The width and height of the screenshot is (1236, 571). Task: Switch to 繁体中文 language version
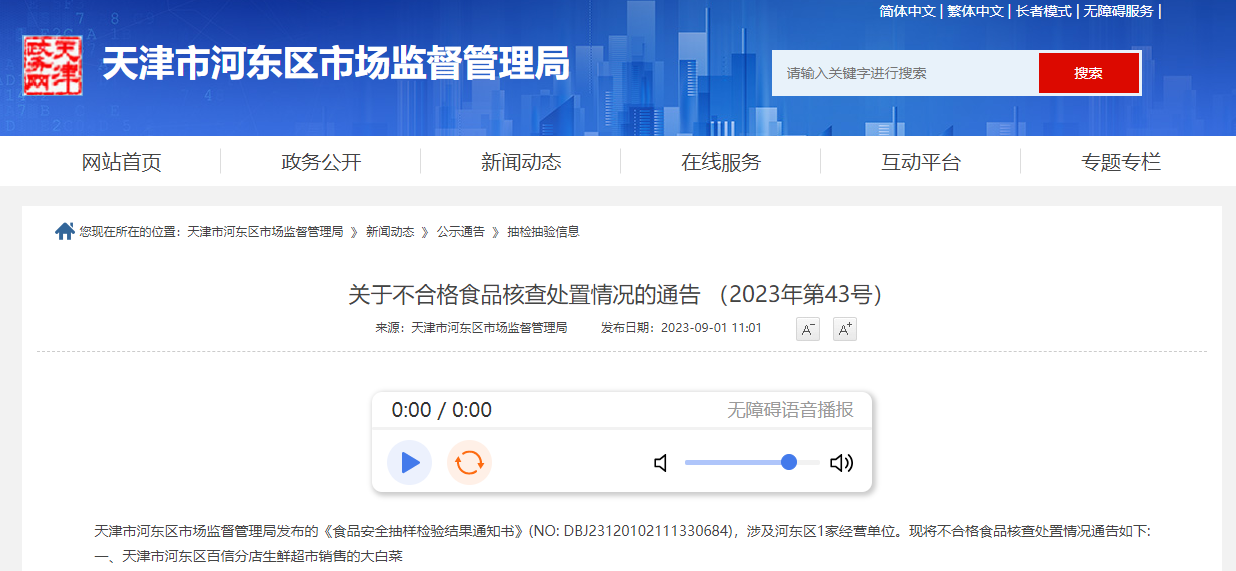coord(975,11)
